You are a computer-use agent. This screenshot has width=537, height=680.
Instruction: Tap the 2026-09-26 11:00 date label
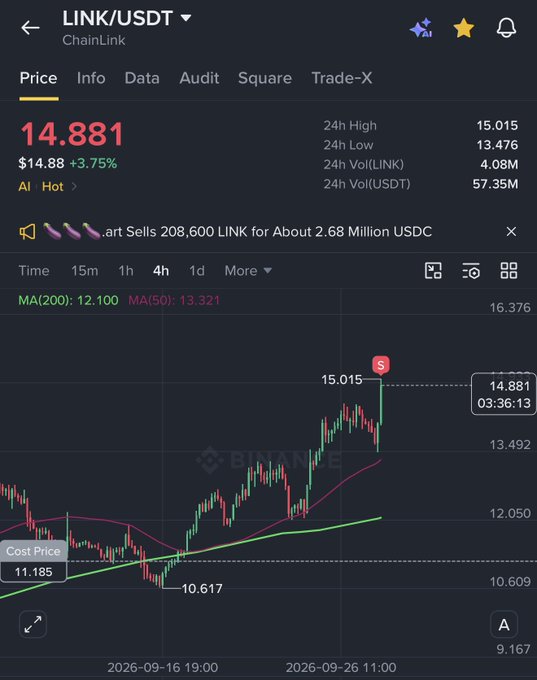[341, 667]
